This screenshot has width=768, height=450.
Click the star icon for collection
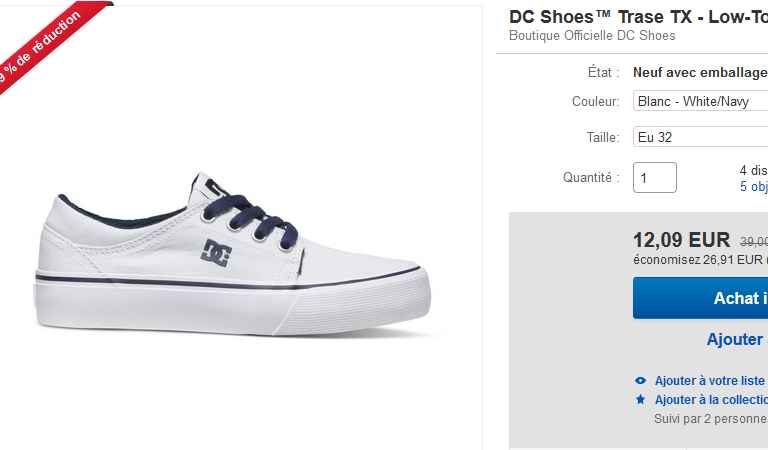[641, 399]
